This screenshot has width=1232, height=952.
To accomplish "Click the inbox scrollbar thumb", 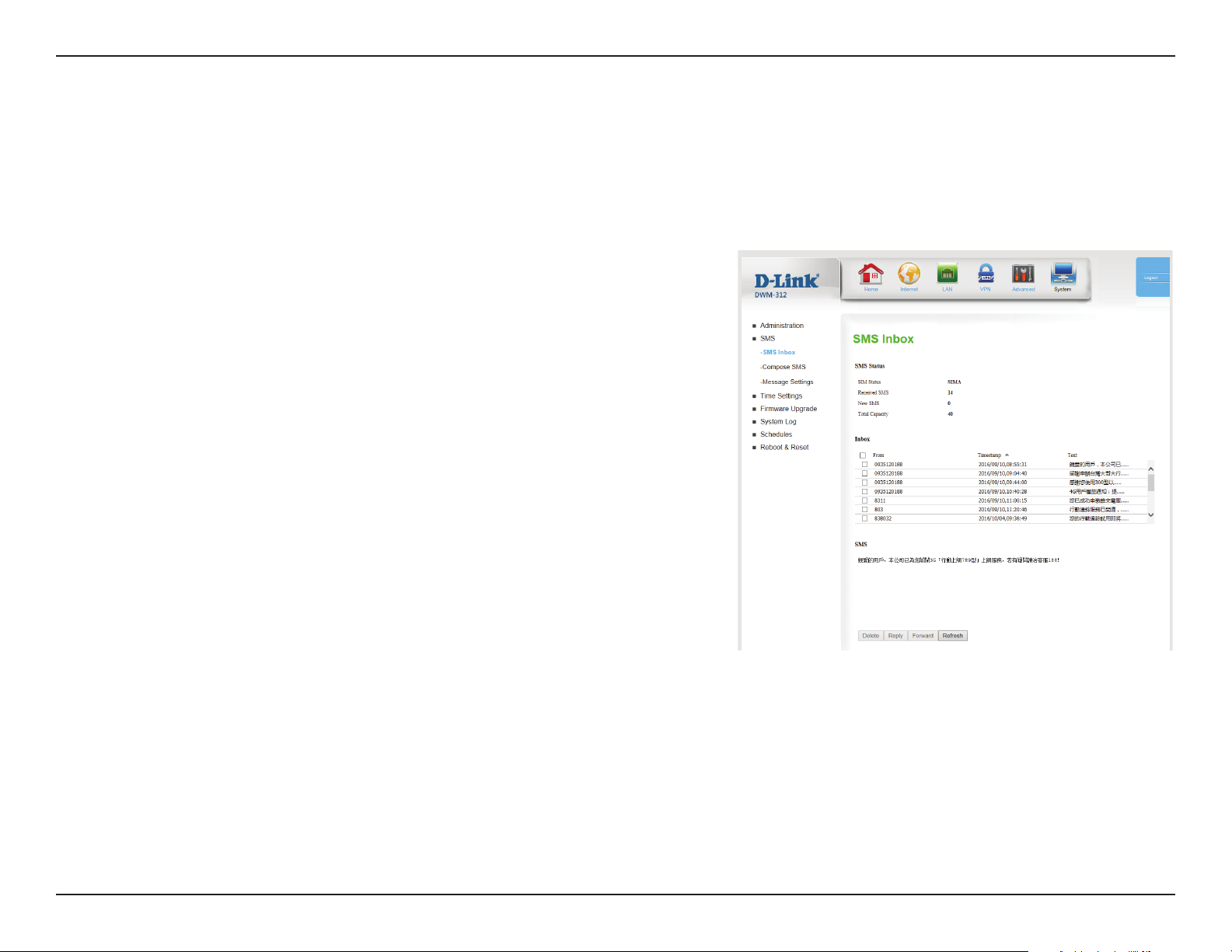I will (x=1151, y=483).
